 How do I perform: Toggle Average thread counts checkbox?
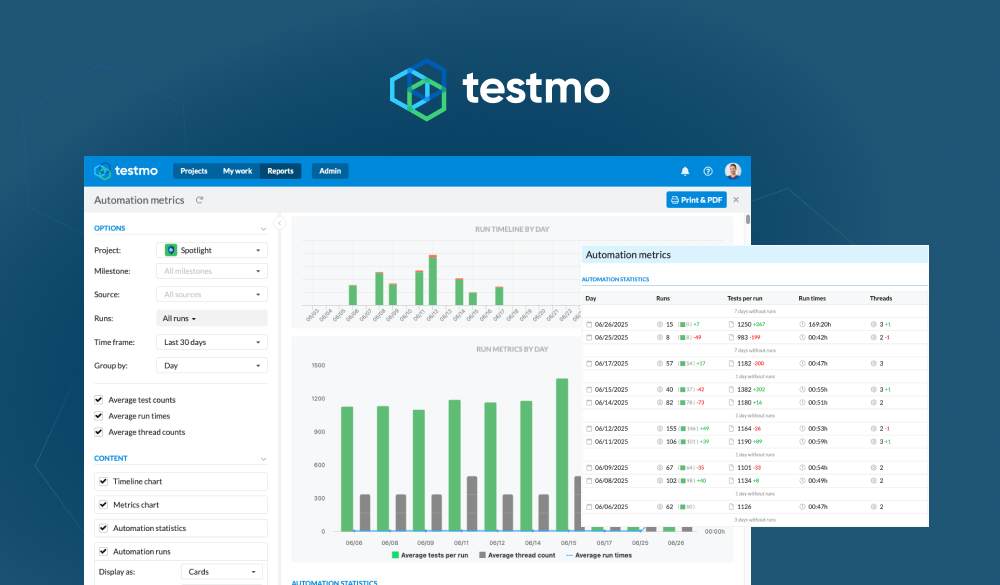[99, 432]
